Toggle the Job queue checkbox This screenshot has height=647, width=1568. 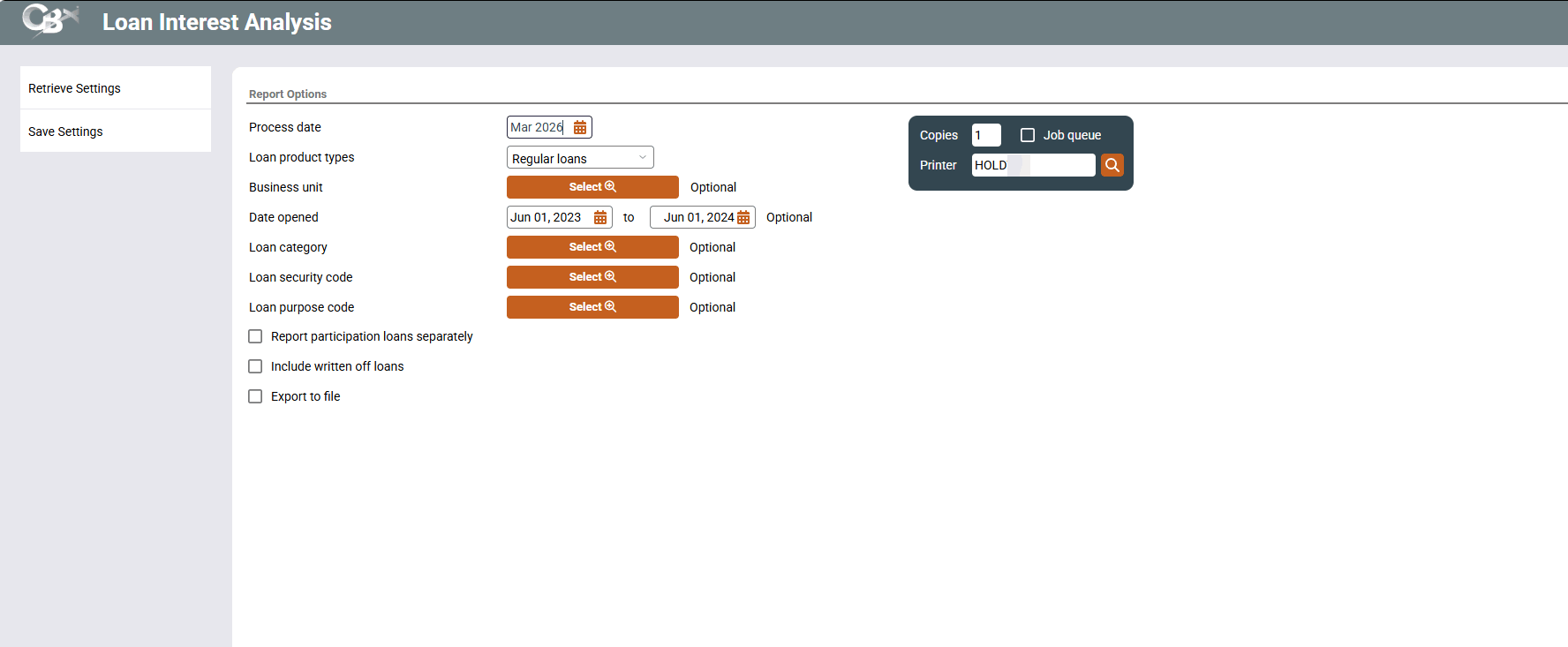click(x=1028, y=135)
